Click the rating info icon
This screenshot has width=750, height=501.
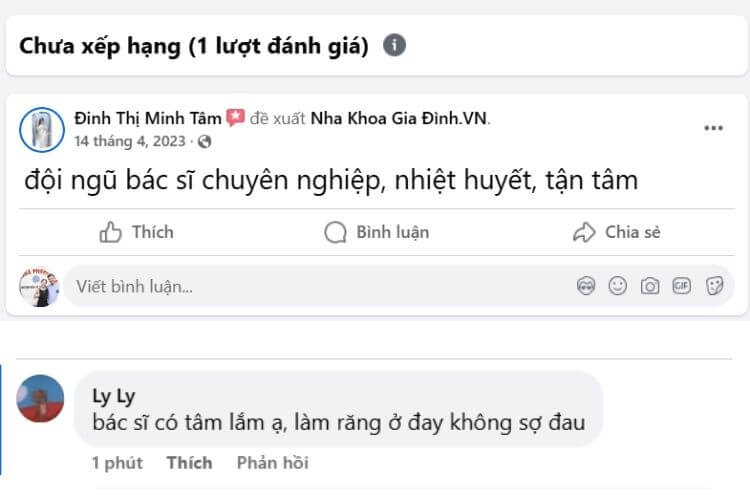[x=395, y=45]
